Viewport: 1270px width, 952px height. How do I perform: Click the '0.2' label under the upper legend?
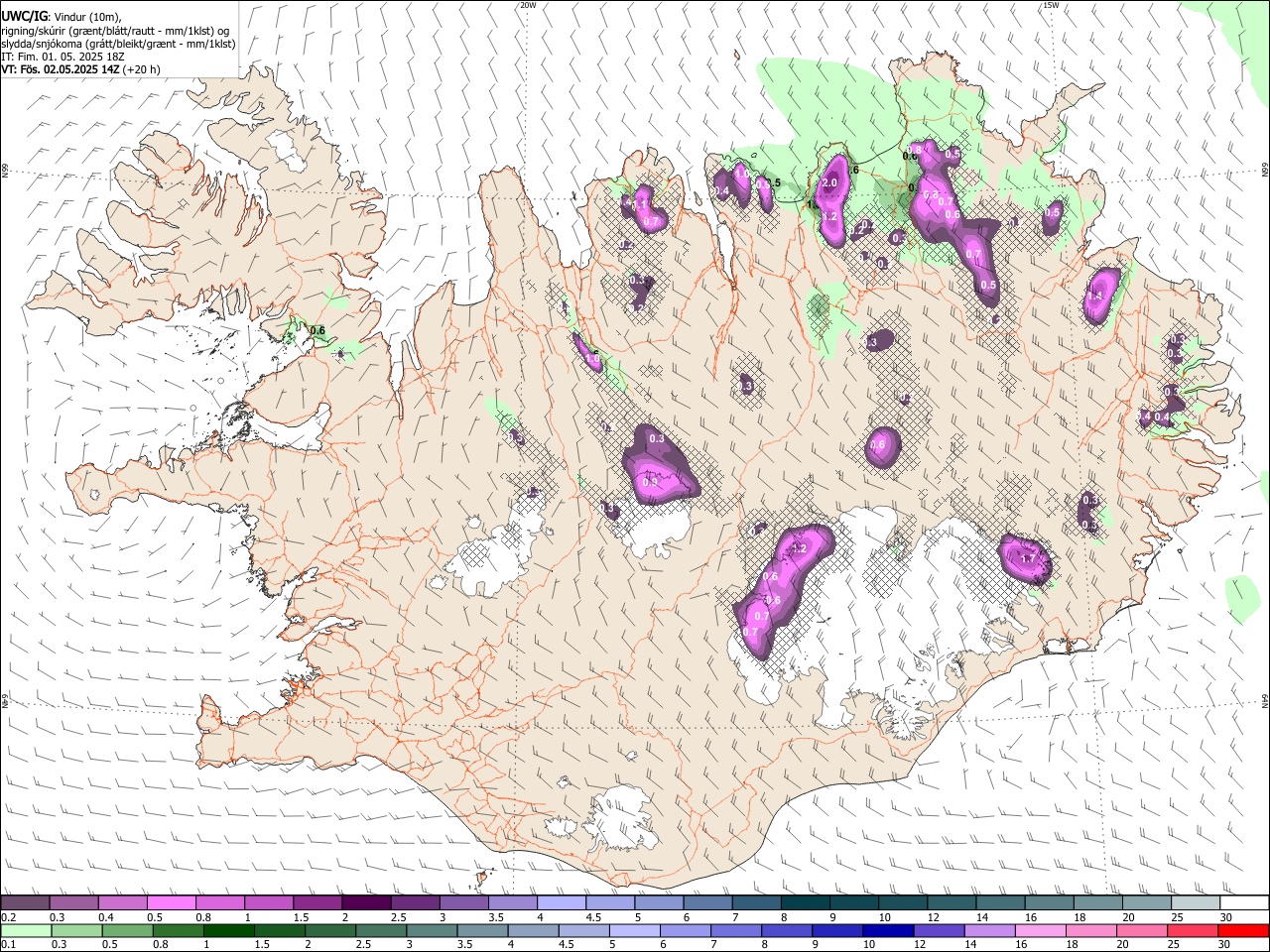point(9,917)
